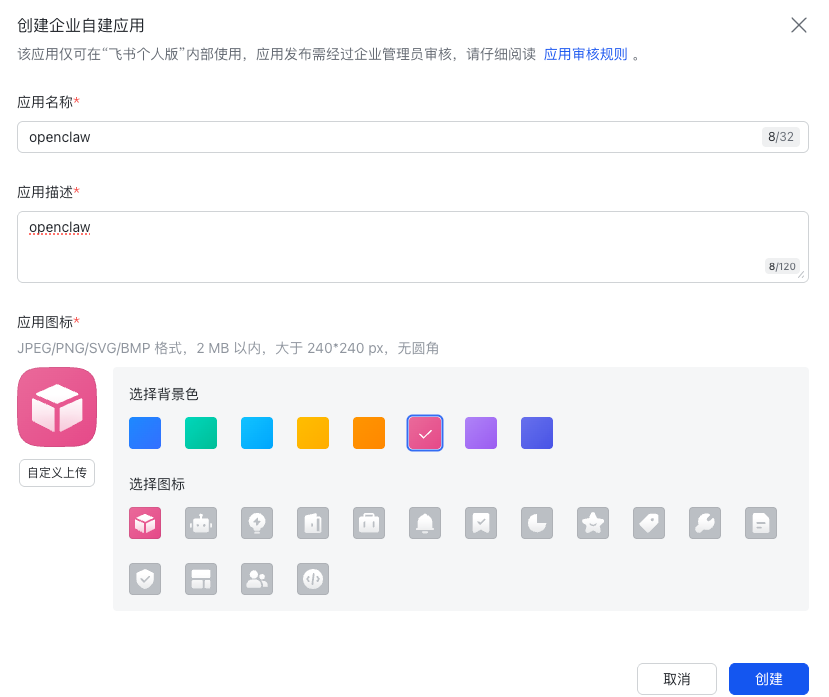This screenshot has width=829, height=697.
Task: Choose the lightbulb icon
Action: pyautogui.click(x=257, y=523)
